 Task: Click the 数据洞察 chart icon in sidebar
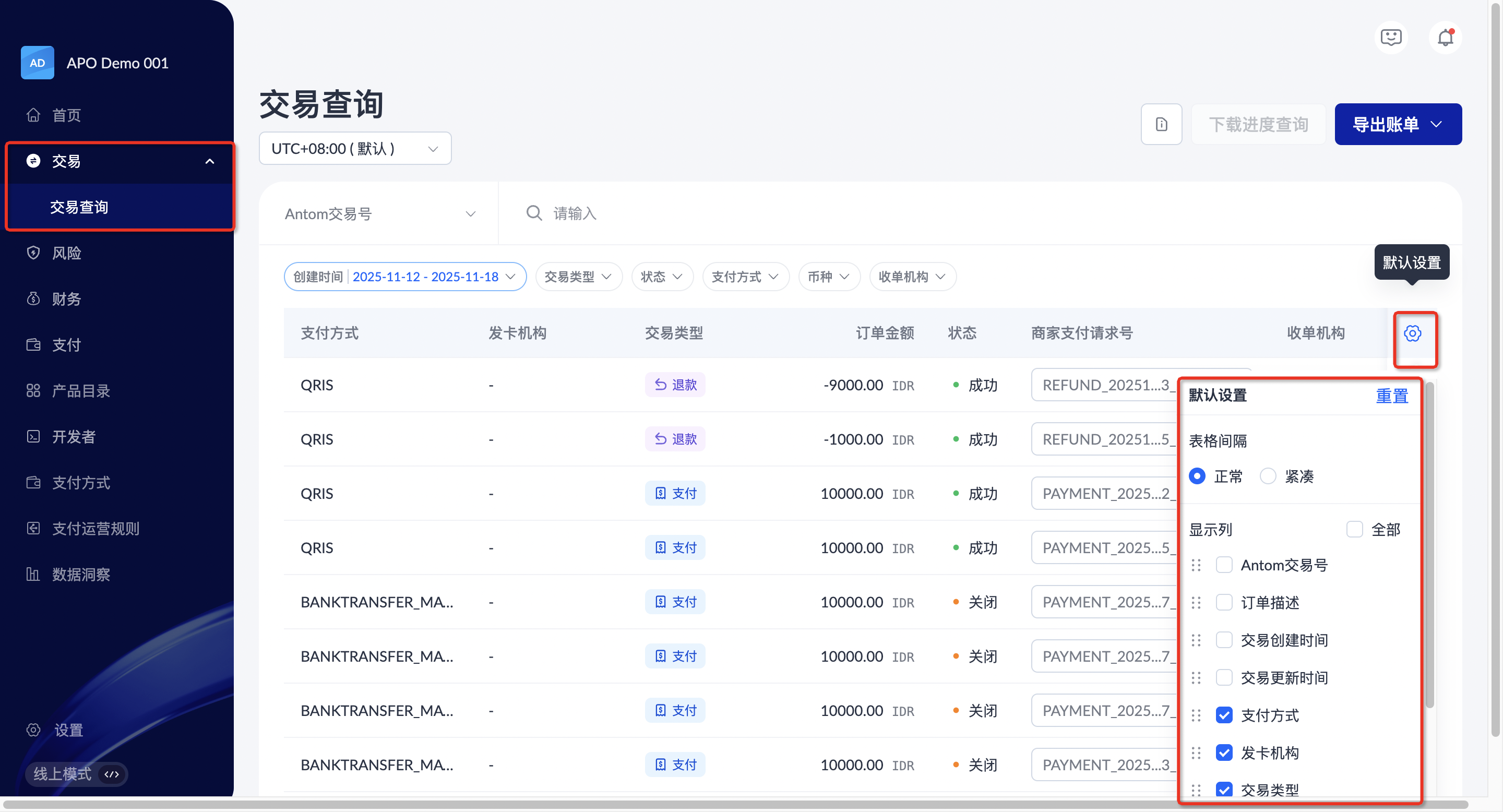pyautogui.click(x=33, y=575)
